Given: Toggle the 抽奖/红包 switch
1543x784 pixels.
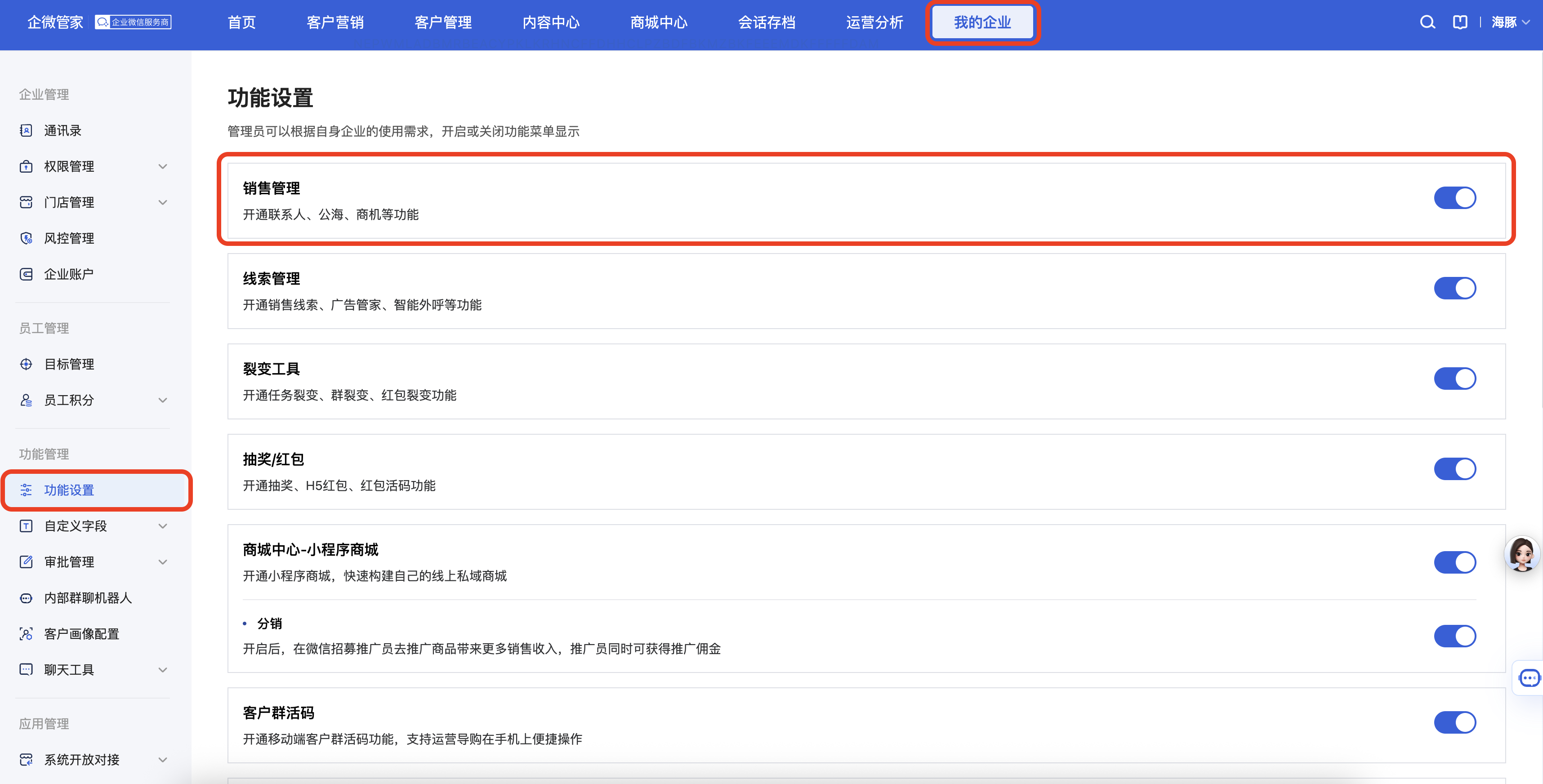Looking at the screenshot, I should tap(1455, 469).
